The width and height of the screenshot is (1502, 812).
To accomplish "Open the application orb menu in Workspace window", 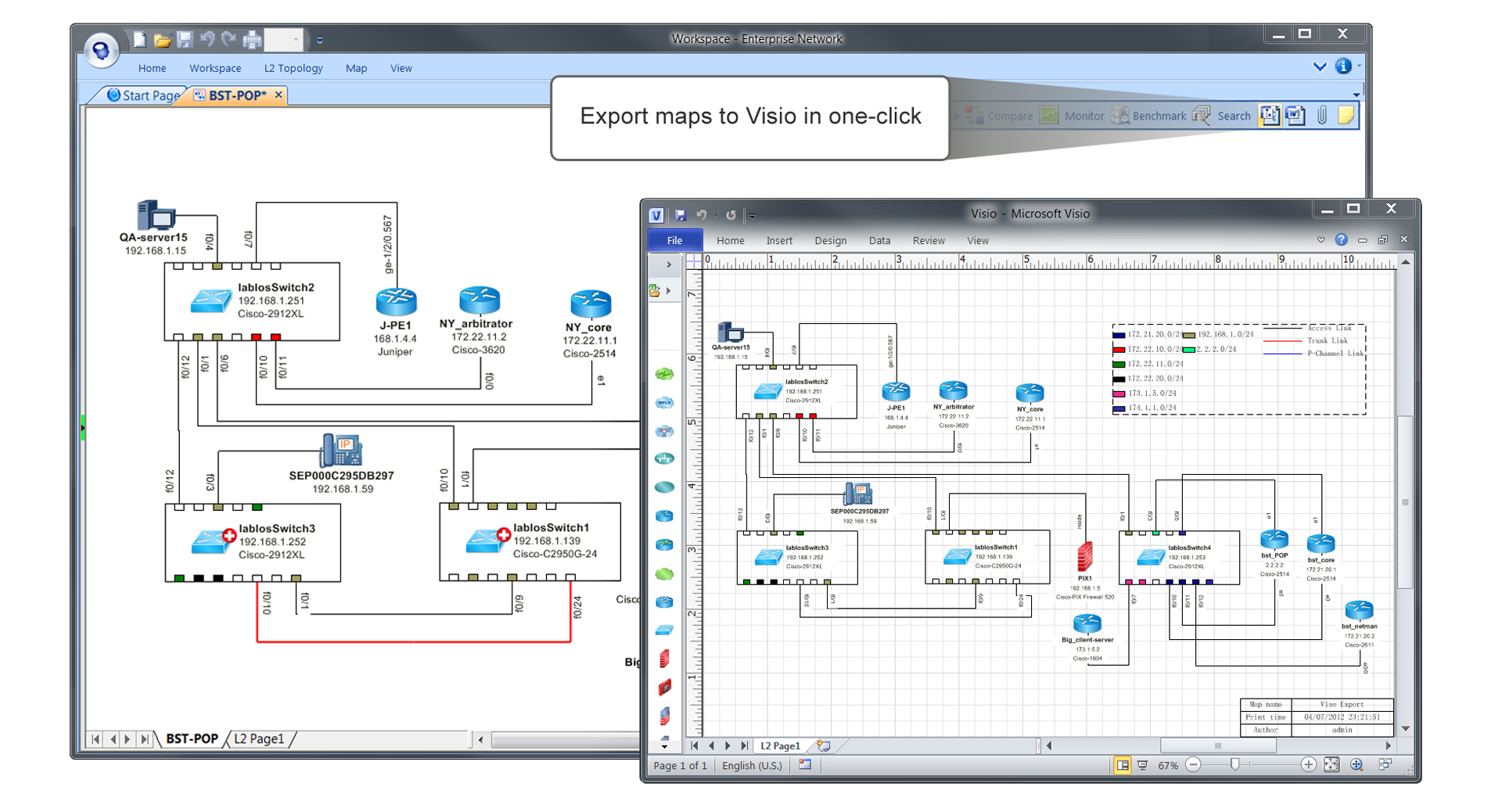I will click(x=101, y=52).
